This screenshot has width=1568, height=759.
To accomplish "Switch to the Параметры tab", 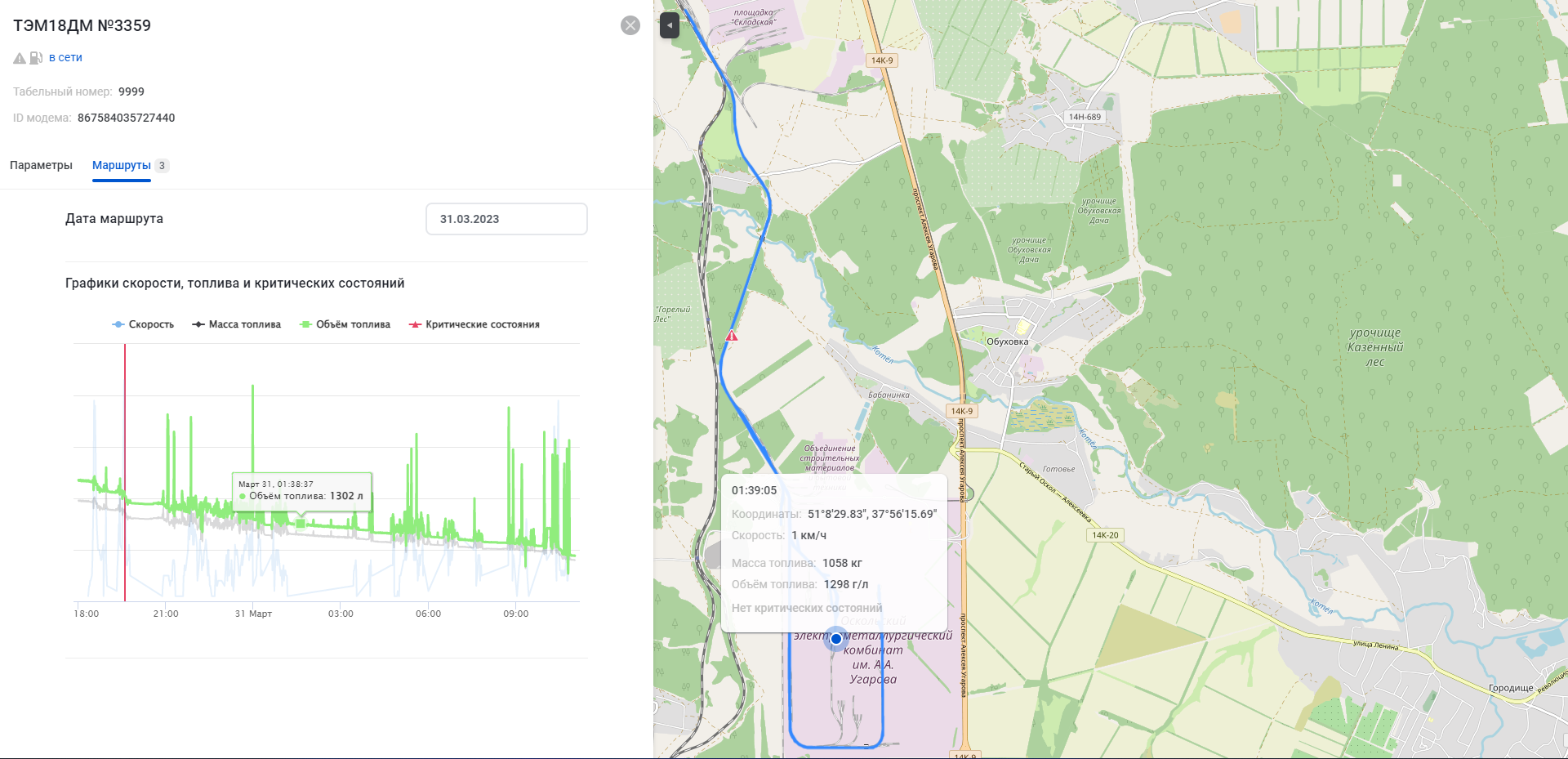I will click(41, 165).
